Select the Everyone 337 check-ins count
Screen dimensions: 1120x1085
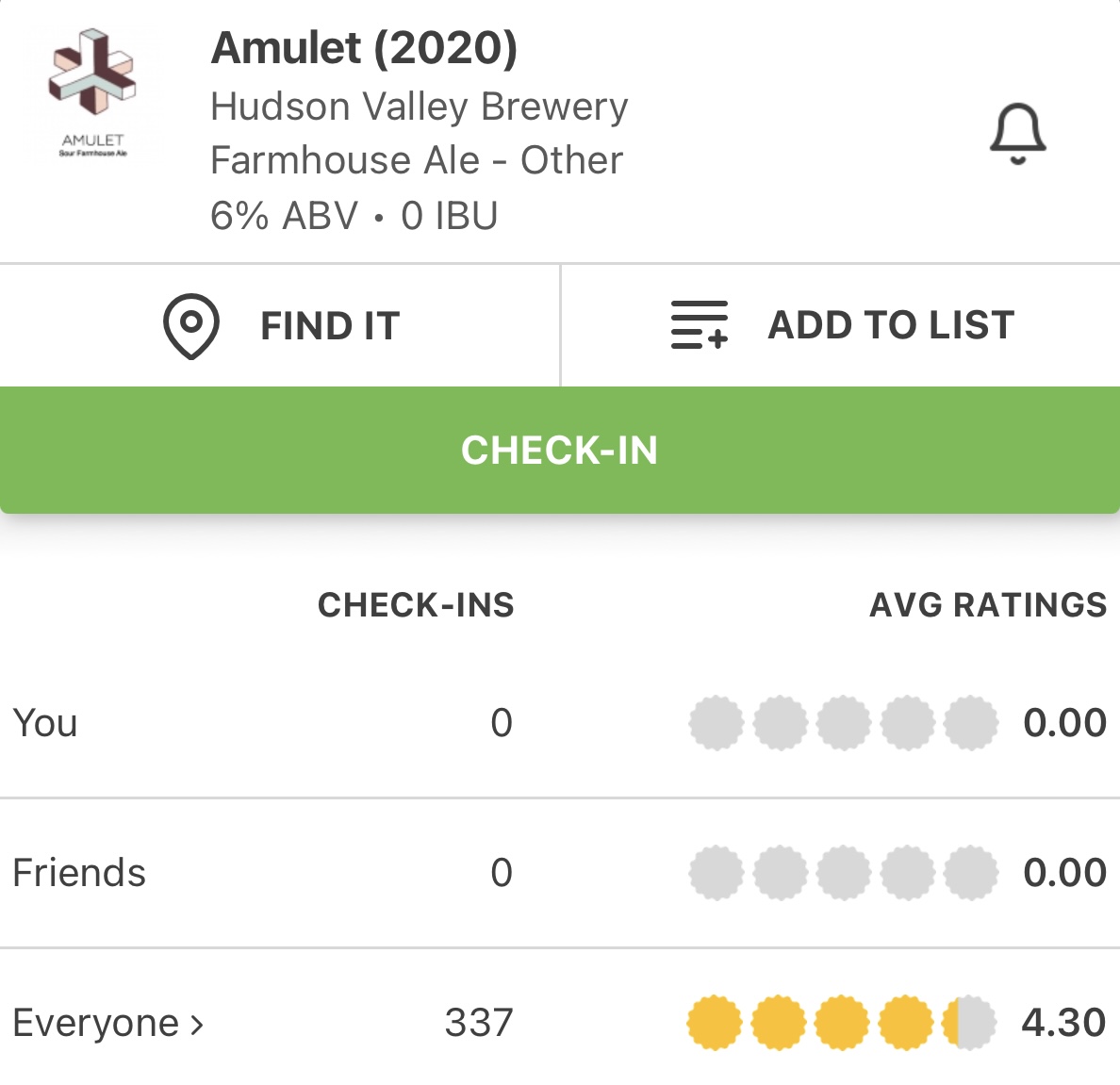[479, 1023]
